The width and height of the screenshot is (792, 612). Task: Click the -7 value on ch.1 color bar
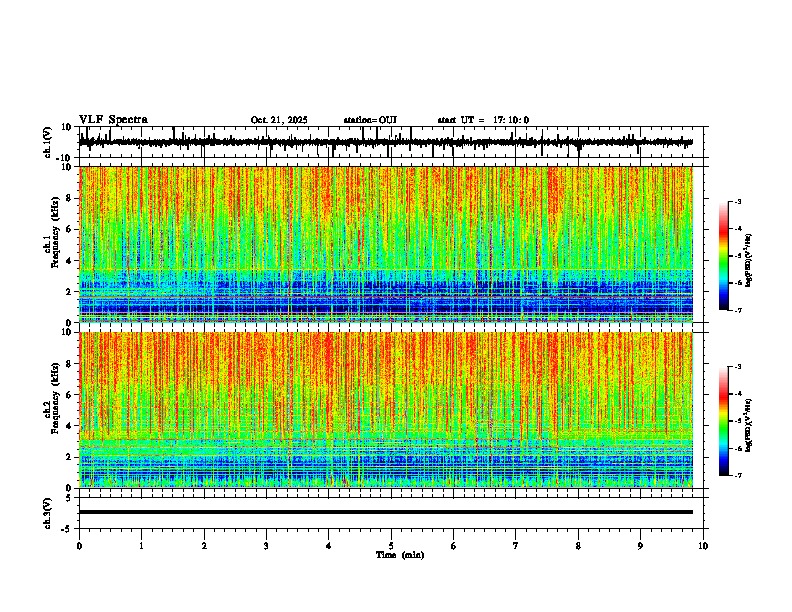(x=738, y=310)
